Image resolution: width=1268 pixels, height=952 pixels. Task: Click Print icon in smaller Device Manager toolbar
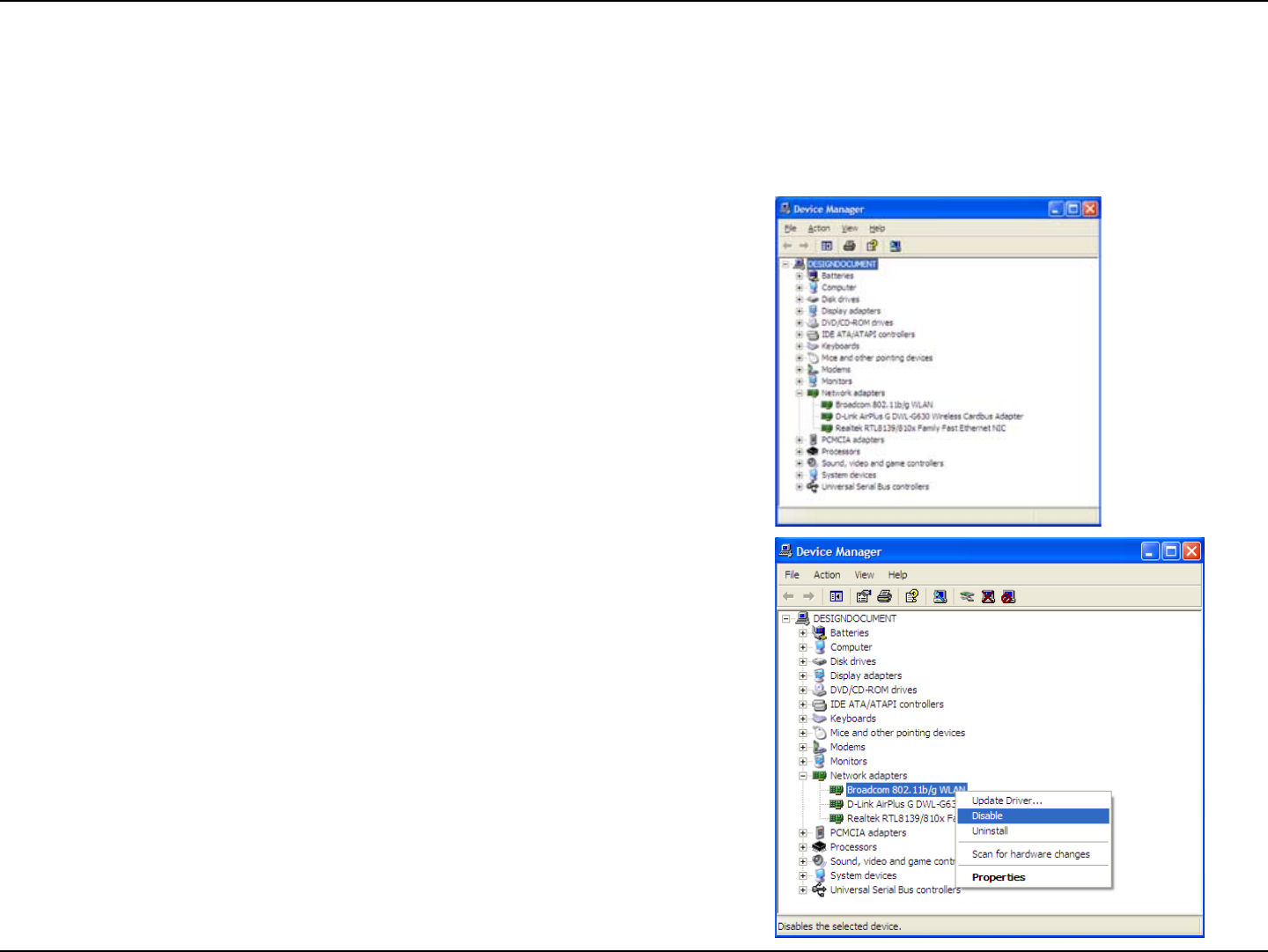pos(849,246)
